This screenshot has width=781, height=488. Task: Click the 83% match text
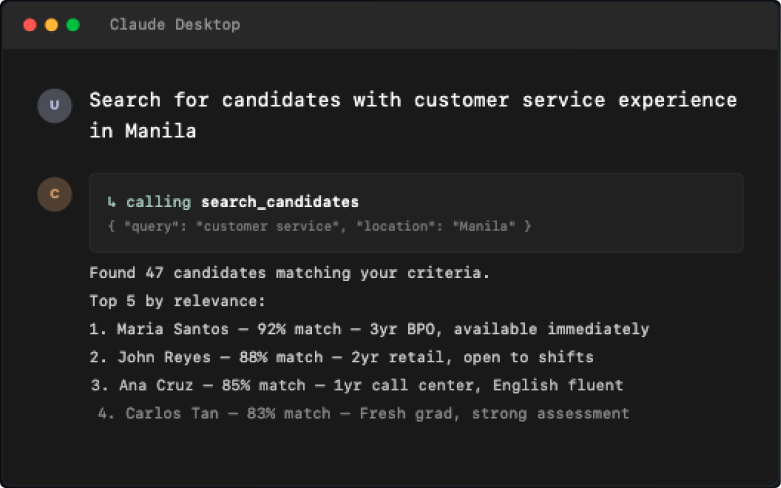(x=289, y=413)
